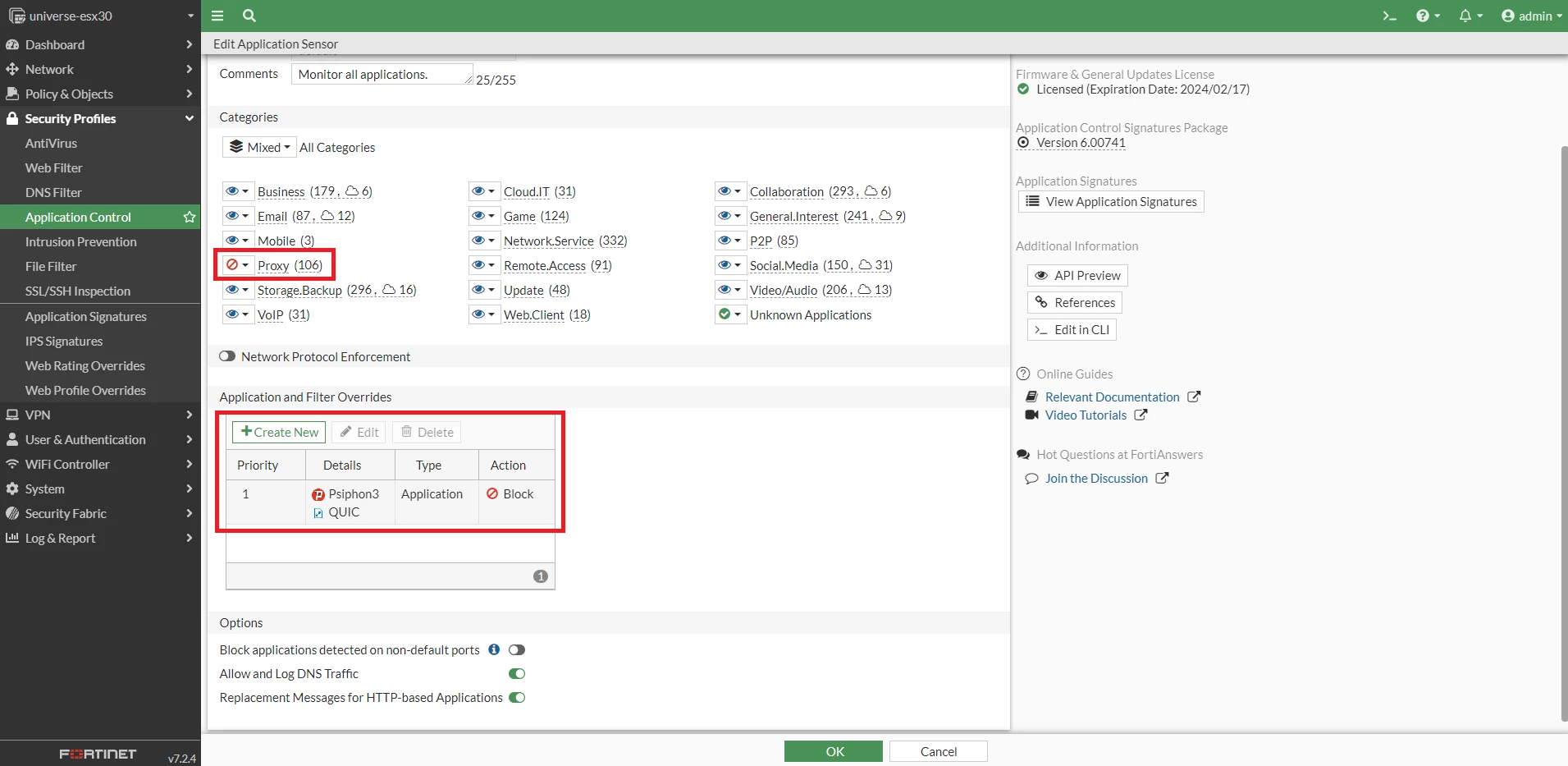
Task: Open the Proxy category action dropdown arrow
Action: coord(245,265)
